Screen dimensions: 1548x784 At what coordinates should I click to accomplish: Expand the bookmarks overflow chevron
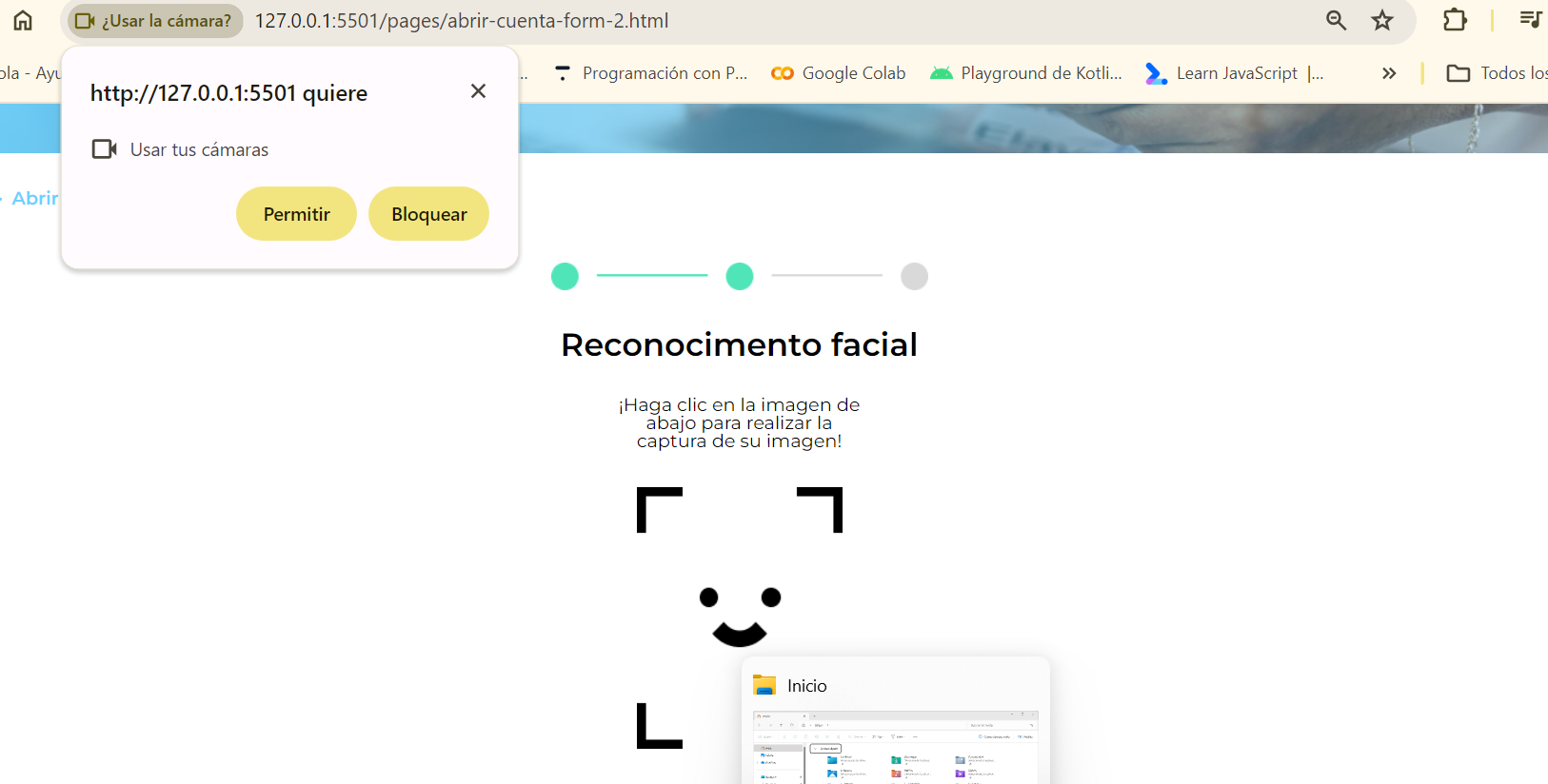click(1389, 73)
